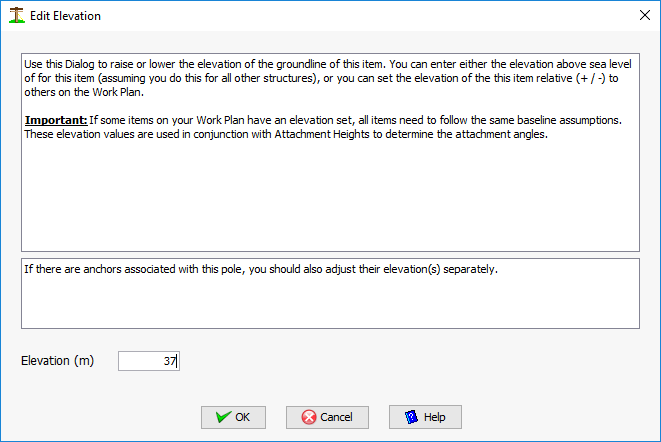Close the Edit Elevation dialog
The width and height of the screenshot is (661, 442).
[x=645, y=16]
